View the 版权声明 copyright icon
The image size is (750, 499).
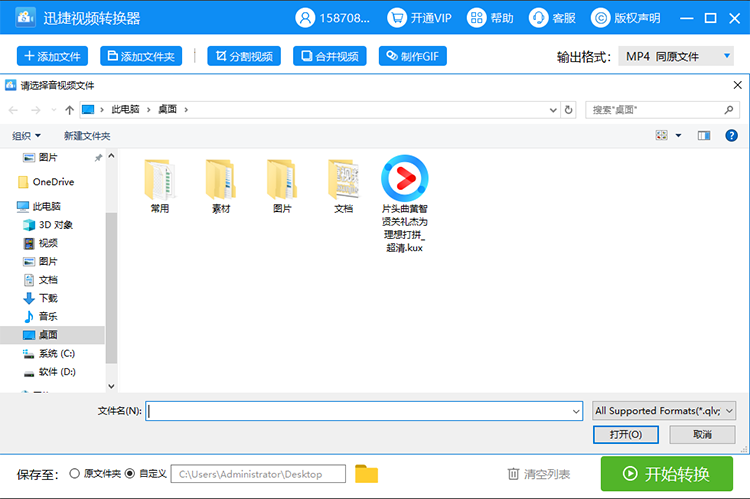[601, 18]
